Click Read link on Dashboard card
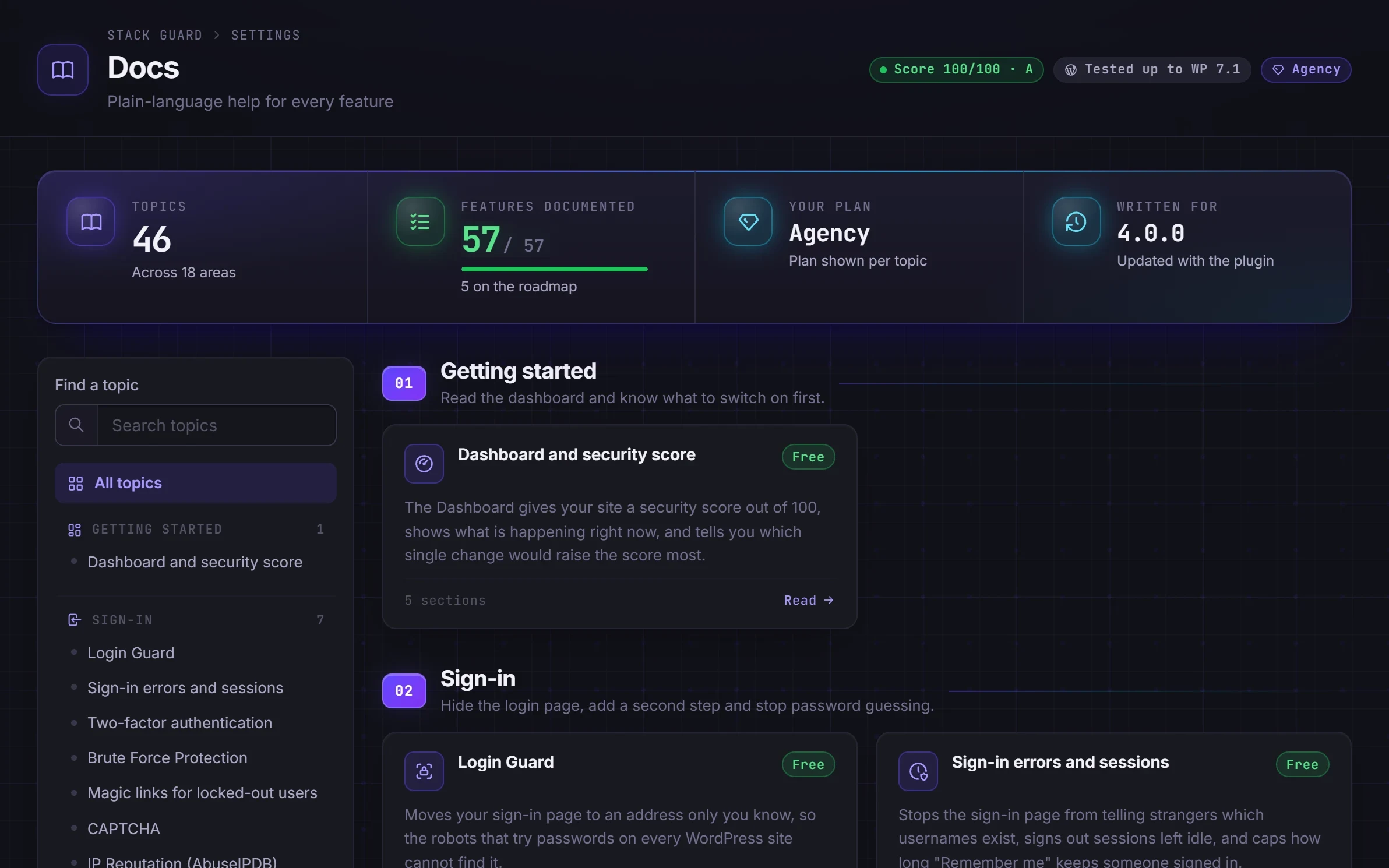 [x=809, y=600]
